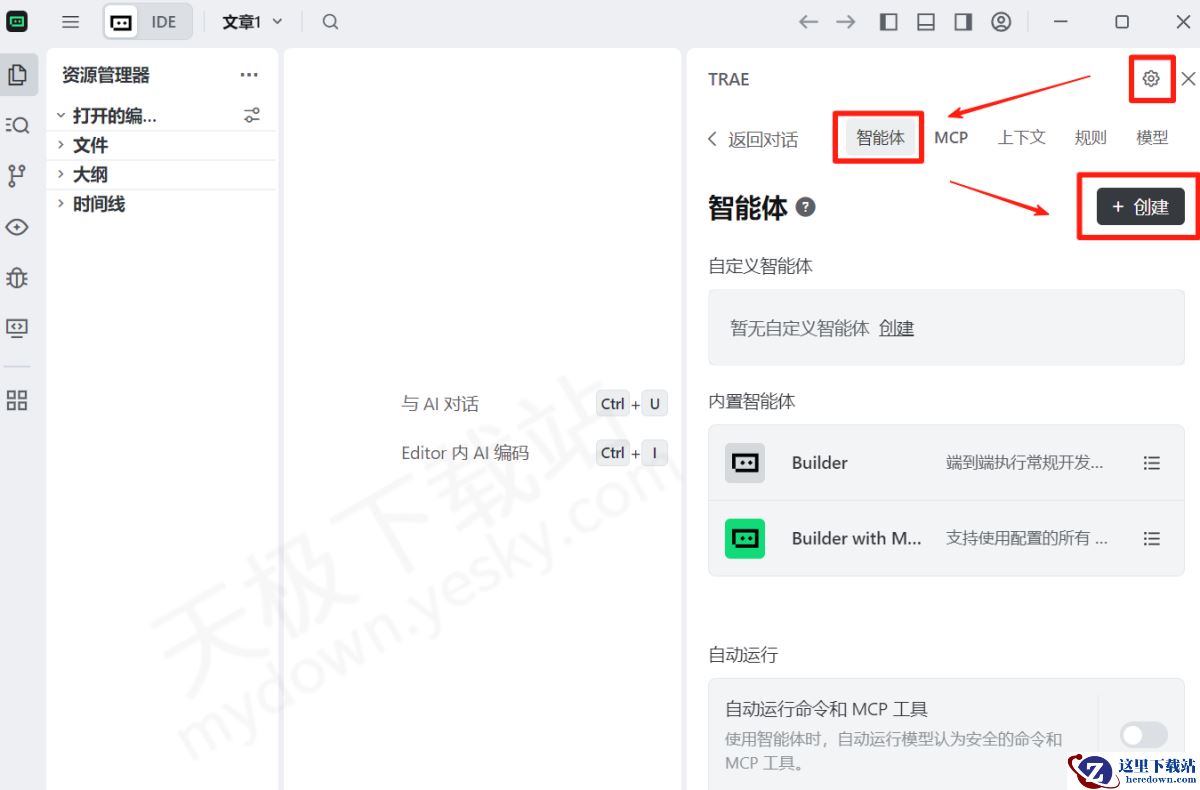The image size is (1200, 790).
Task: Open the Search view in activity bar
Action: tap(17, 125)
